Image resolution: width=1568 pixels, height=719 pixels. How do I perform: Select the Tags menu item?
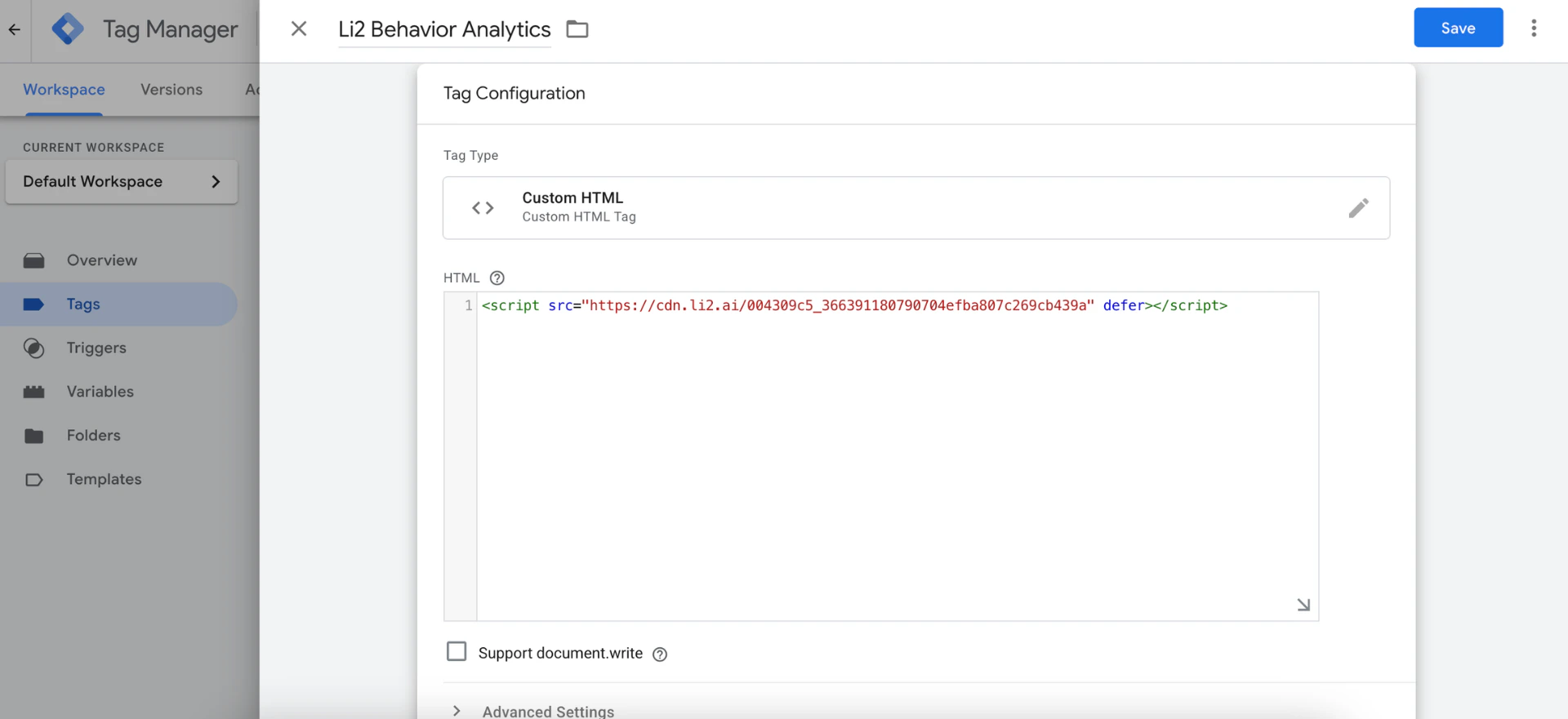click(118, 304)
